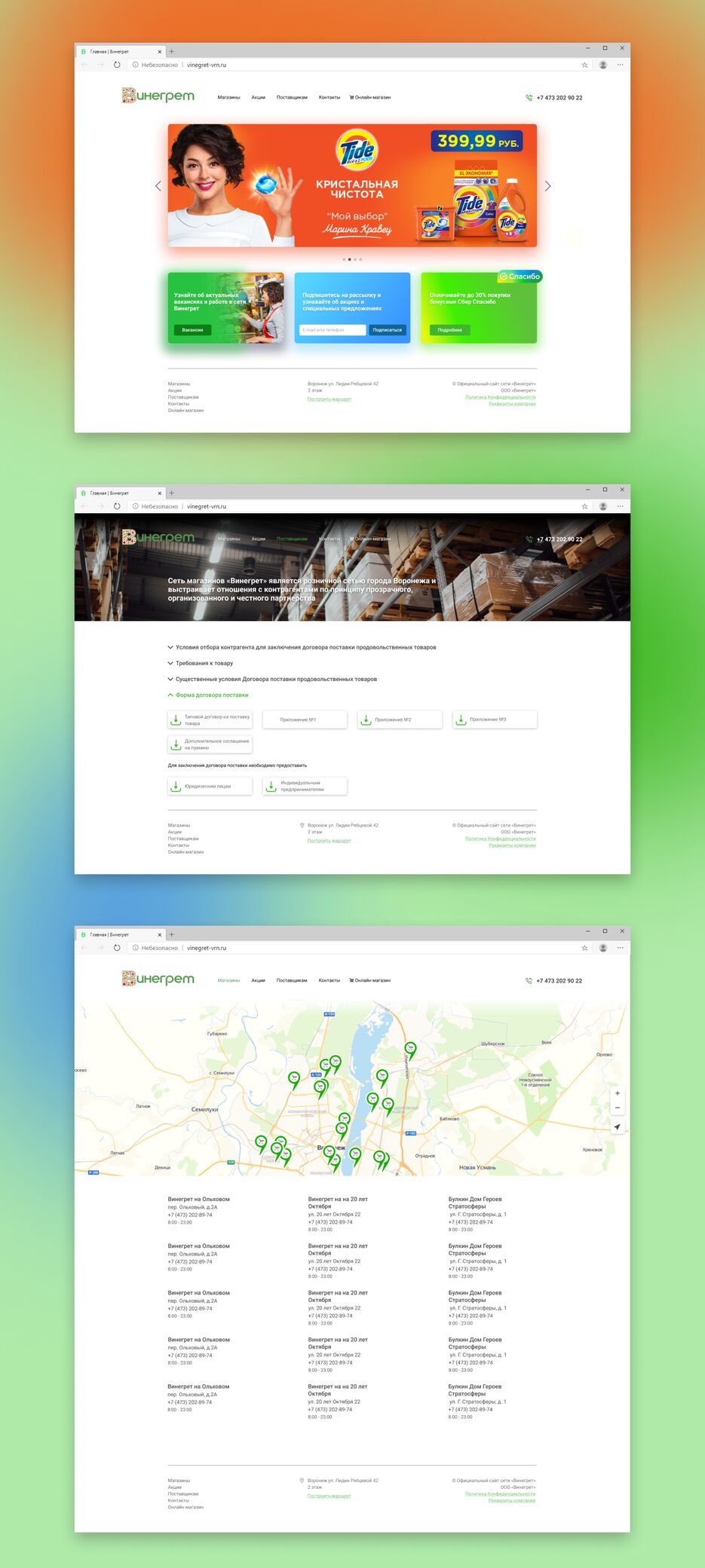Image resolution: width=705 pixels, height=1568 pixels.
Task: Click the address bar in the homepage window
Action: [x=354, y=65]
